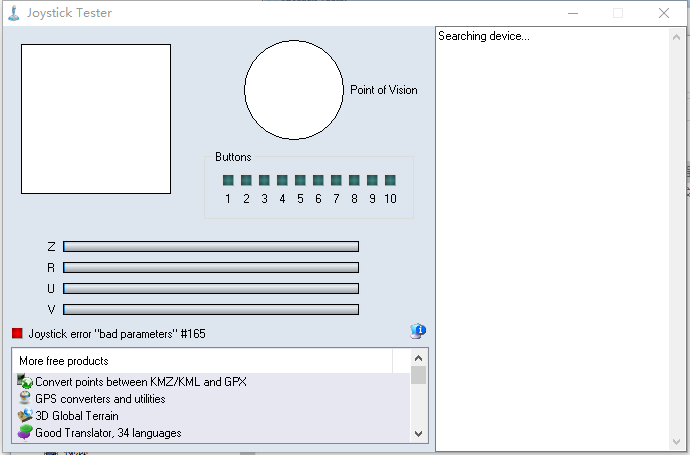Screen dimensions: 690x455
Task: Click the Buttons group label
Action: tap(233, 157)
